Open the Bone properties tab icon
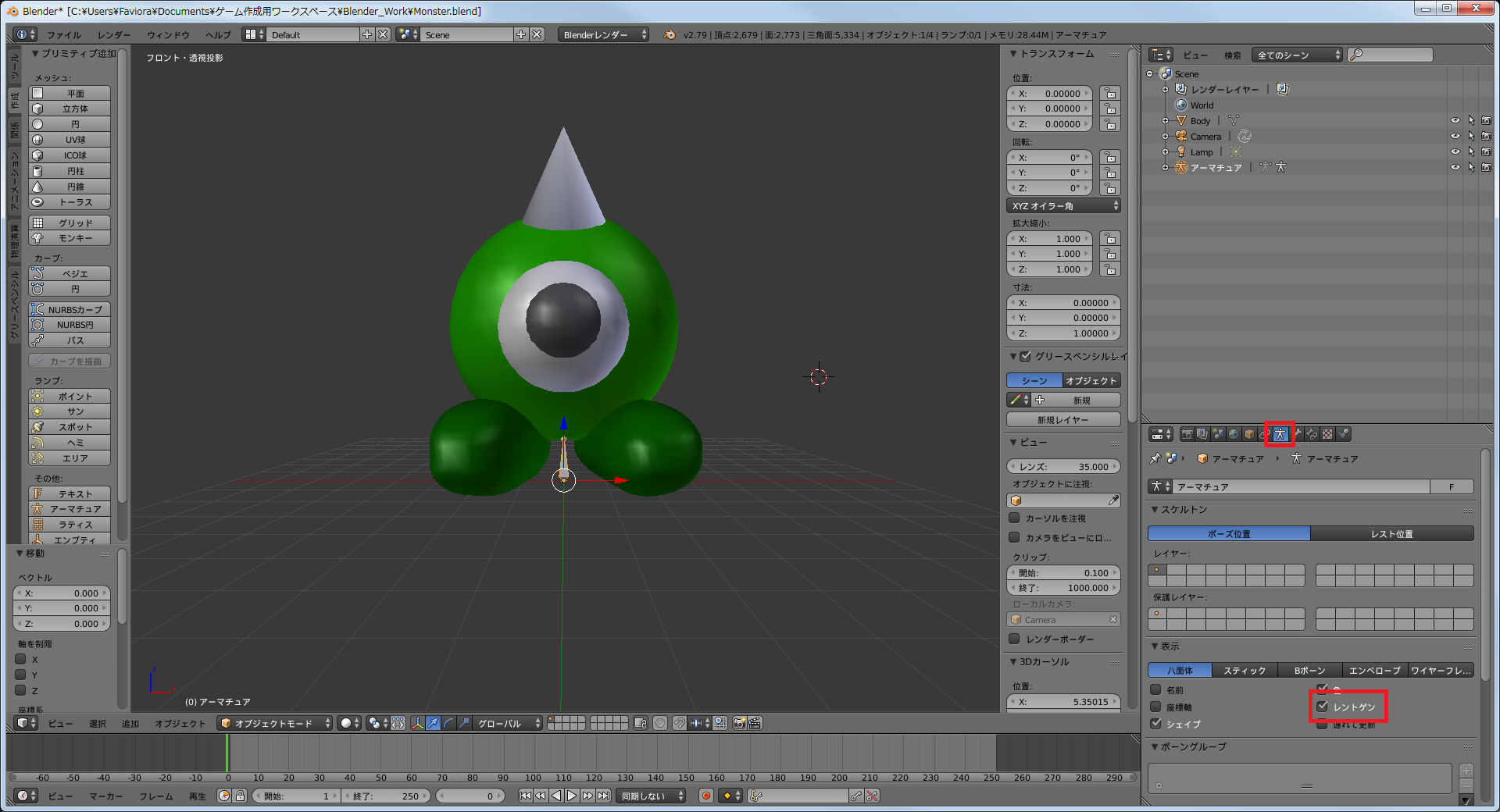This screenshot has height=812, width=1500. pyautogui.click(x=1297, y=434)
